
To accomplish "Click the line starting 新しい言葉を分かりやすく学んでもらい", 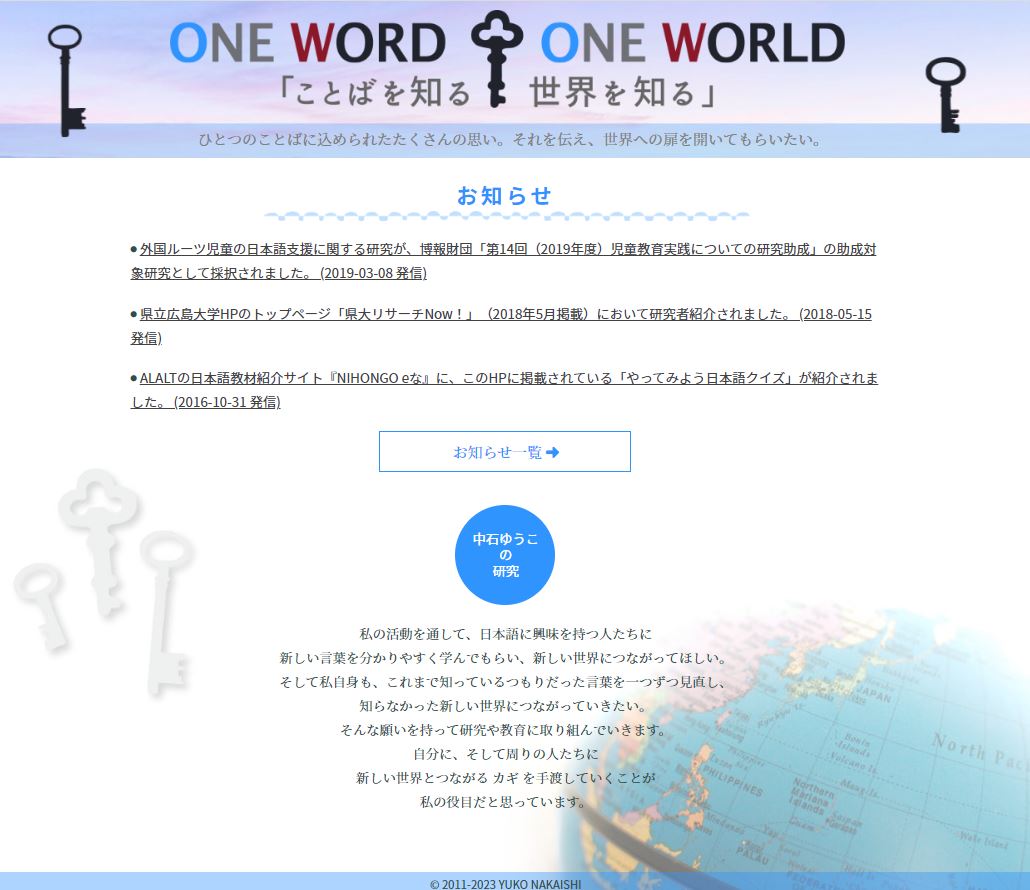I will pyautogui.click(x=504, y=657).
